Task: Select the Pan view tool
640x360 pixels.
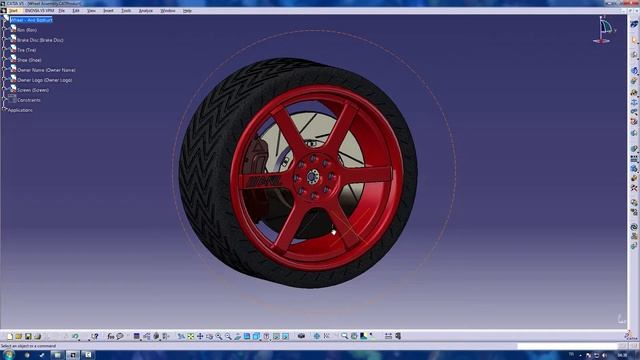Action: [x=200, y=336]
